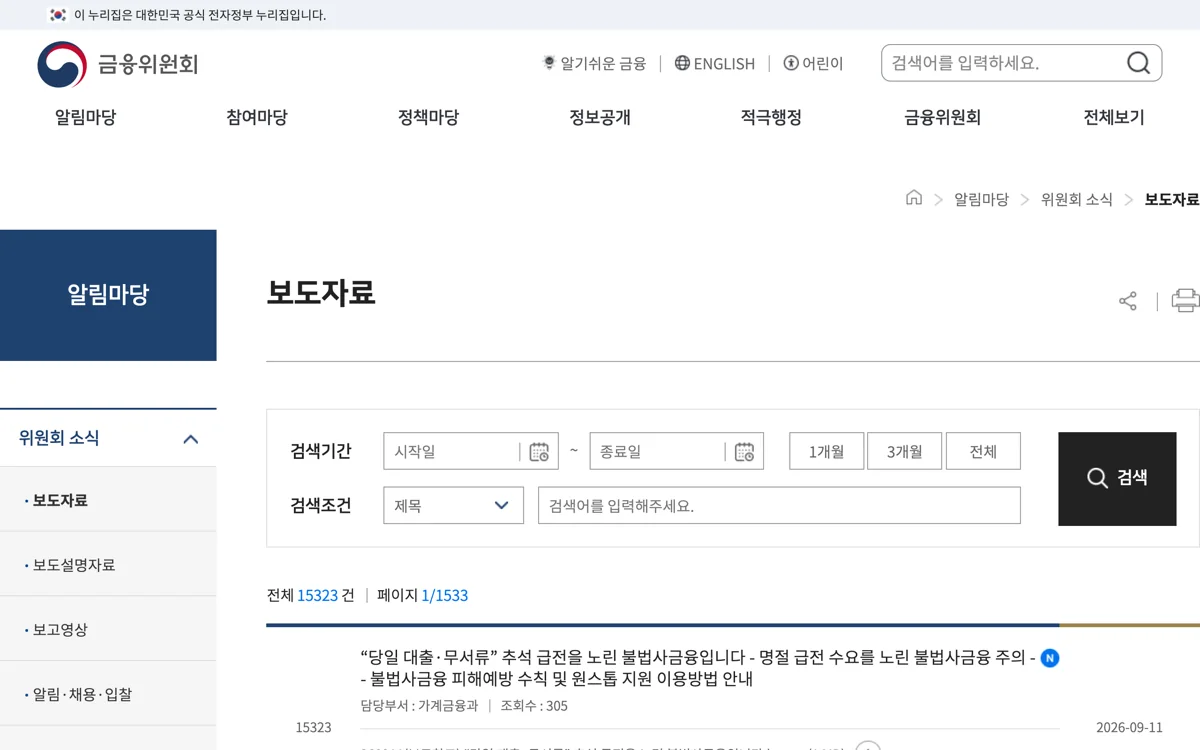This screenshot has height=750, width=1200.
Task: Click 위원회 소식 in the breadcrumb
Action: 1076,199
